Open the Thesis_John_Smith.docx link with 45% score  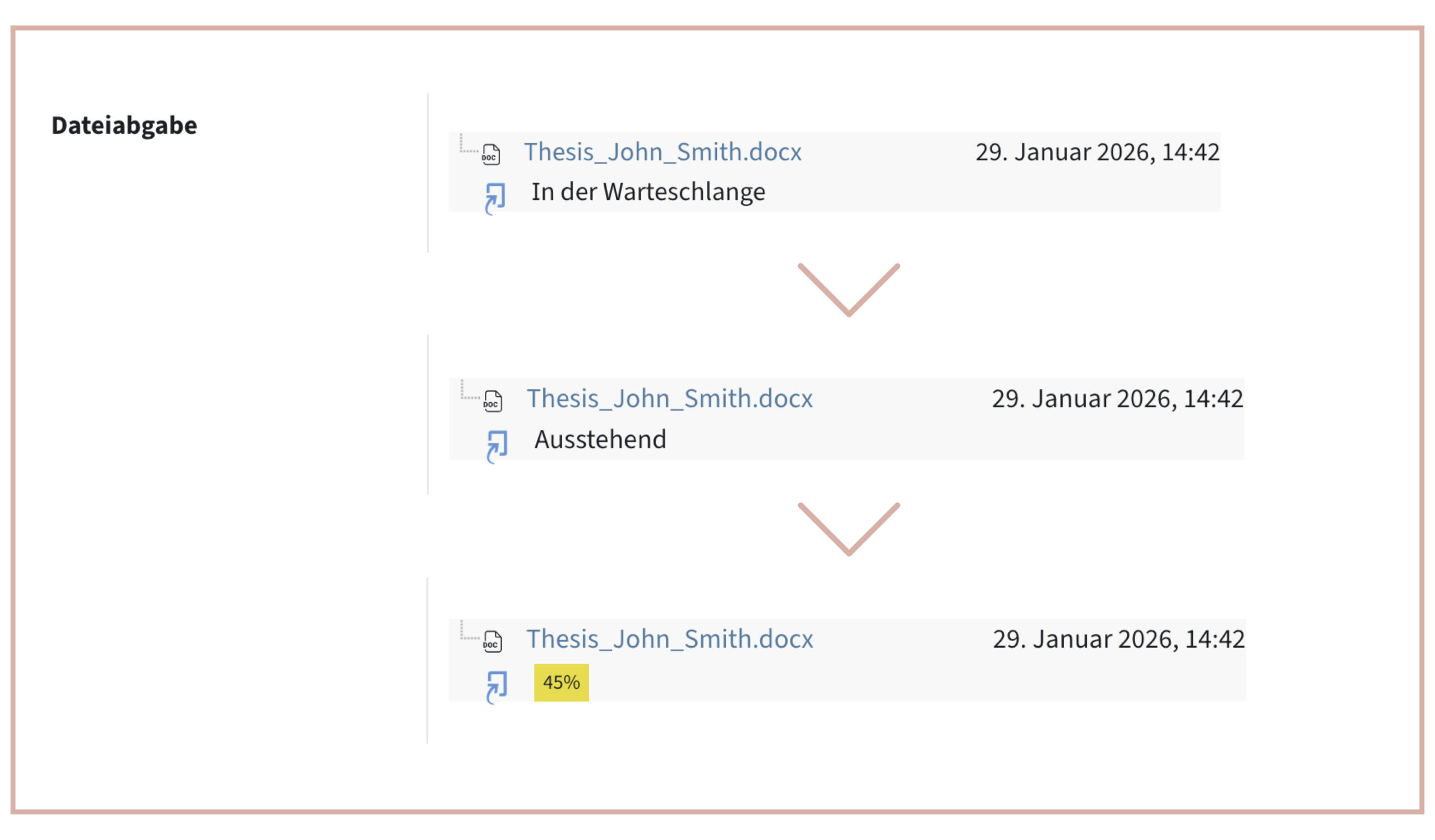[669, 638]
